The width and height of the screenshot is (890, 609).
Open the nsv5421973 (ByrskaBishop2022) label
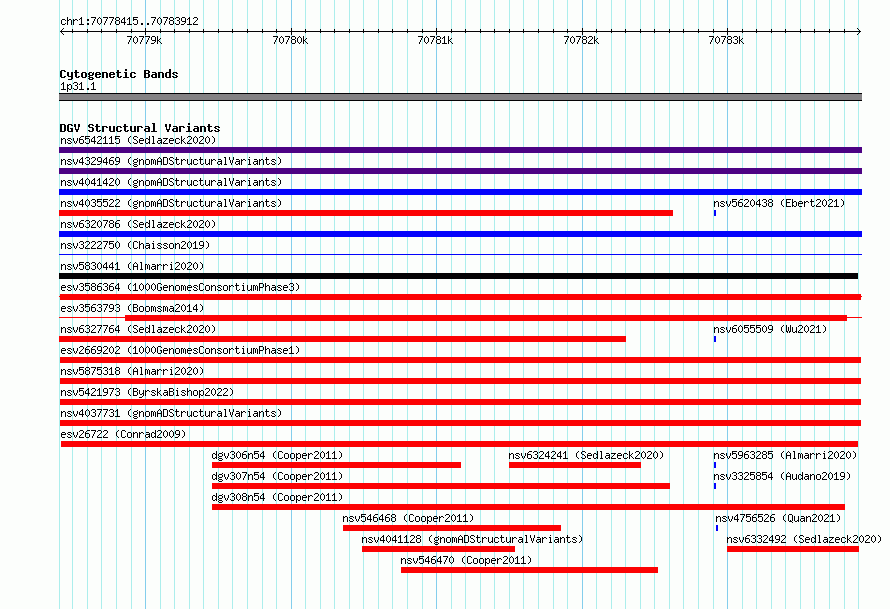coord(147,392)
